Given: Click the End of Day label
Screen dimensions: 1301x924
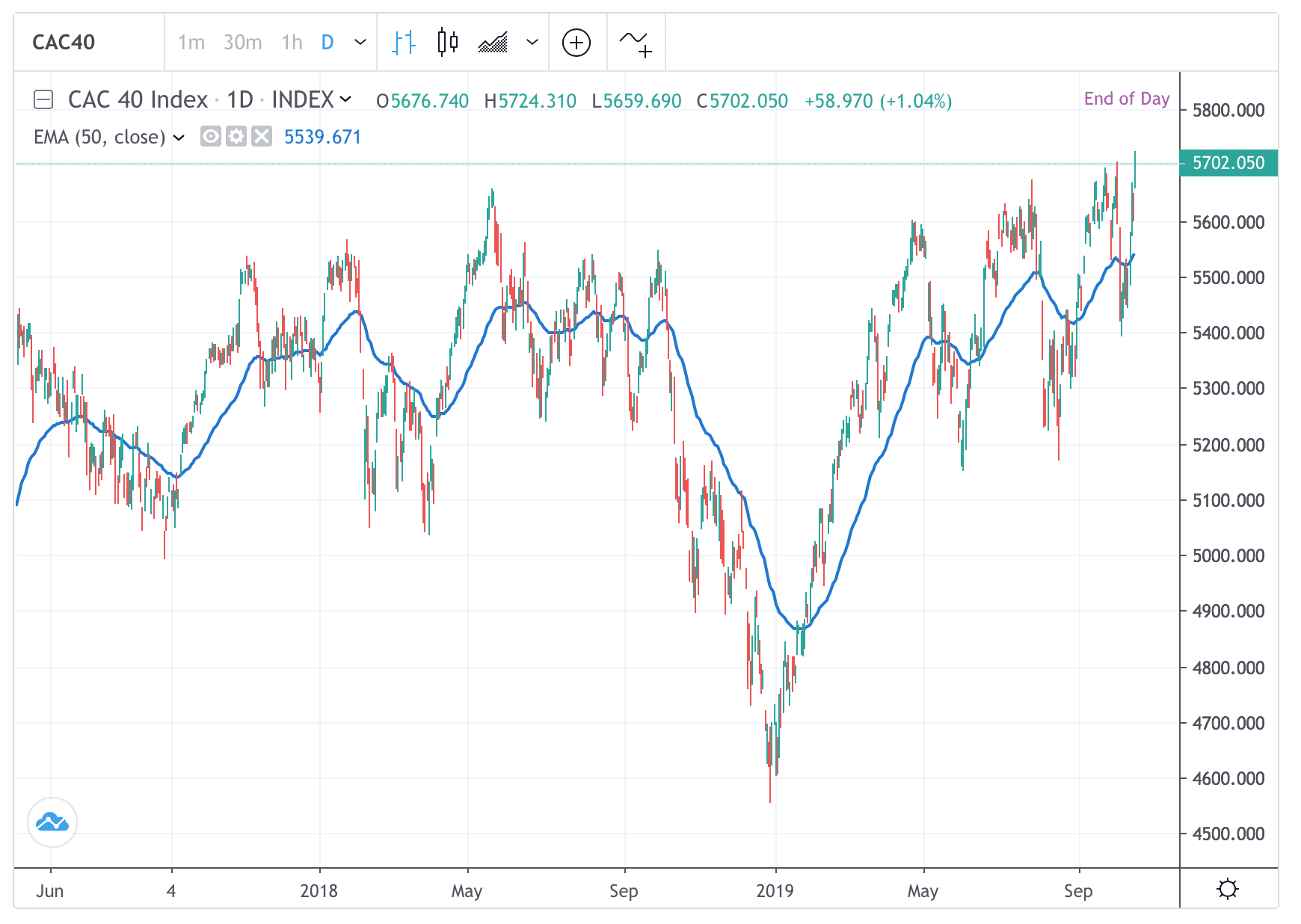Looking at the screenshot, I should click(1127, 99).
